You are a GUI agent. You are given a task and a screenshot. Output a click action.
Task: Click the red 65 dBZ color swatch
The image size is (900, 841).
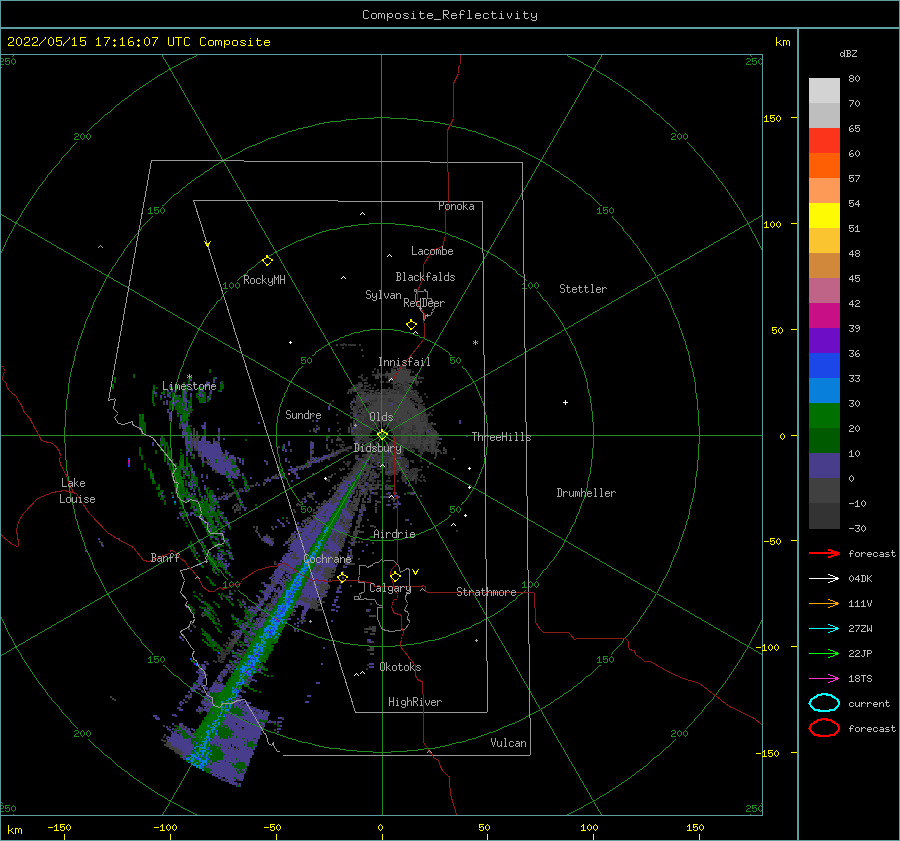pyautogui.click(x=824, y=141)
